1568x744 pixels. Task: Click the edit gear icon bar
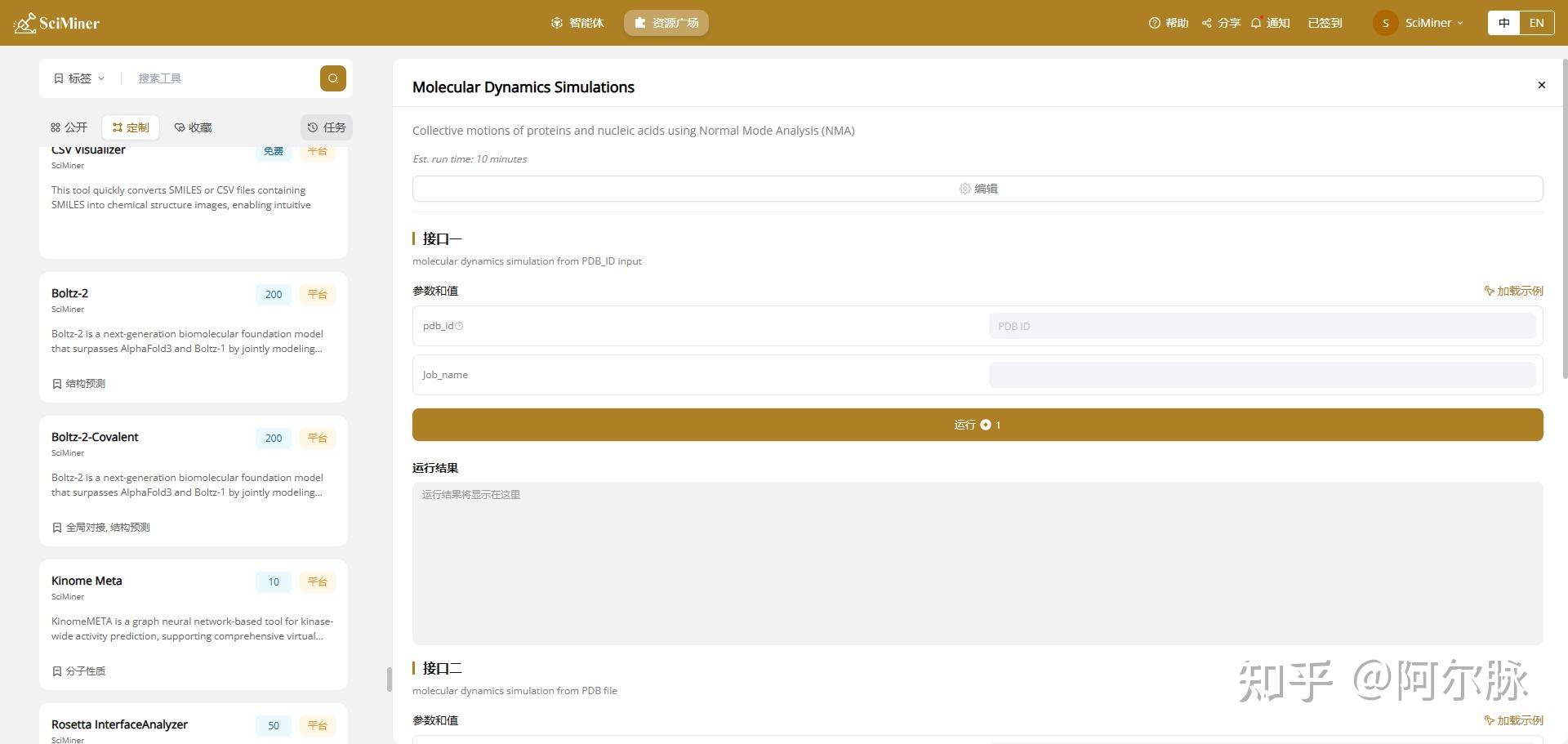coord(978,189)
